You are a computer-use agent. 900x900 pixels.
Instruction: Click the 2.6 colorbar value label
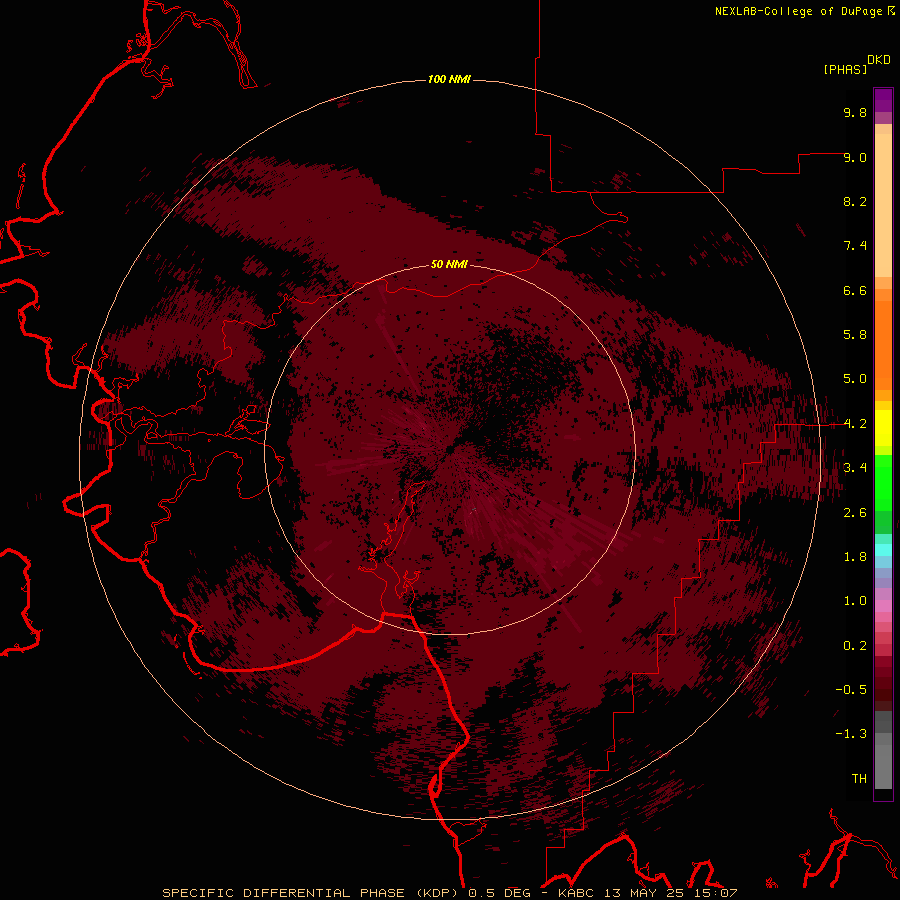pyautogui.click(x=855, y=513)
